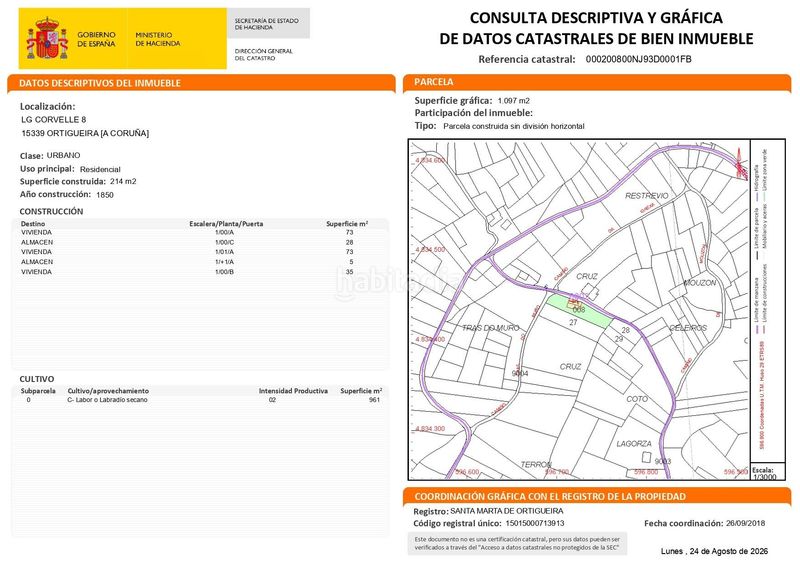This screenshot has width=800, height=565.
Task: Click the Spanish coat of arms emblem
Action: point(47,39)
